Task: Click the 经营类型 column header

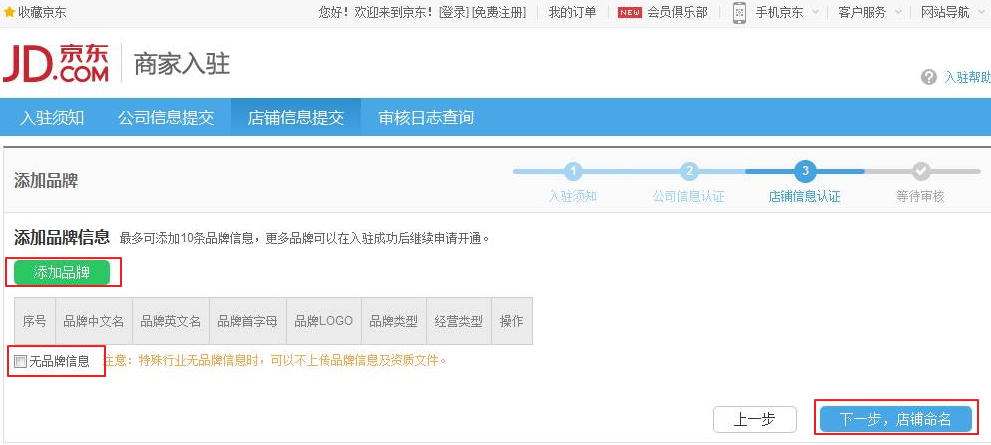Action: (459, 321)
